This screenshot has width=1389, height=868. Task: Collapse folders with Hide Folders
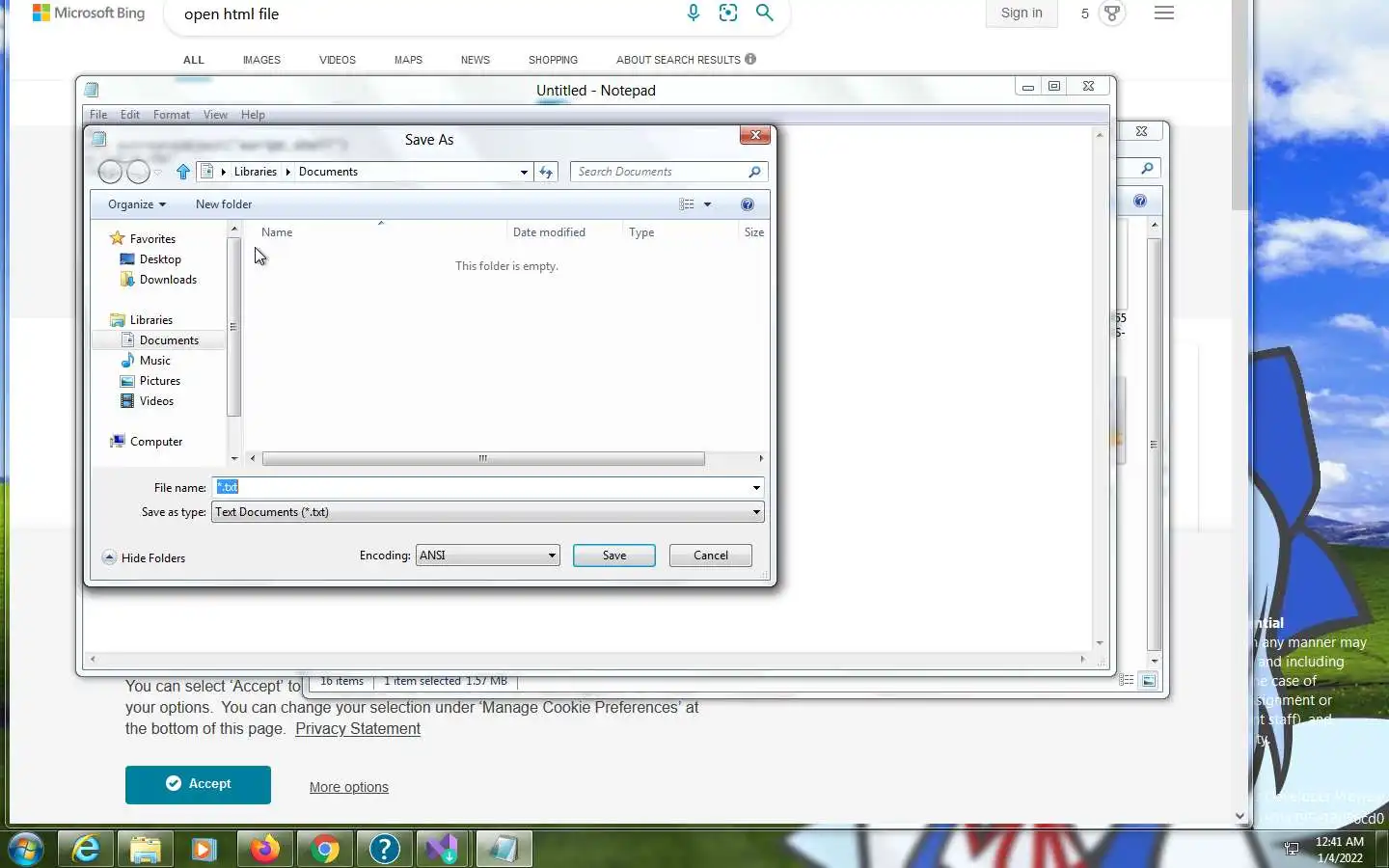(x=144, y=557)
